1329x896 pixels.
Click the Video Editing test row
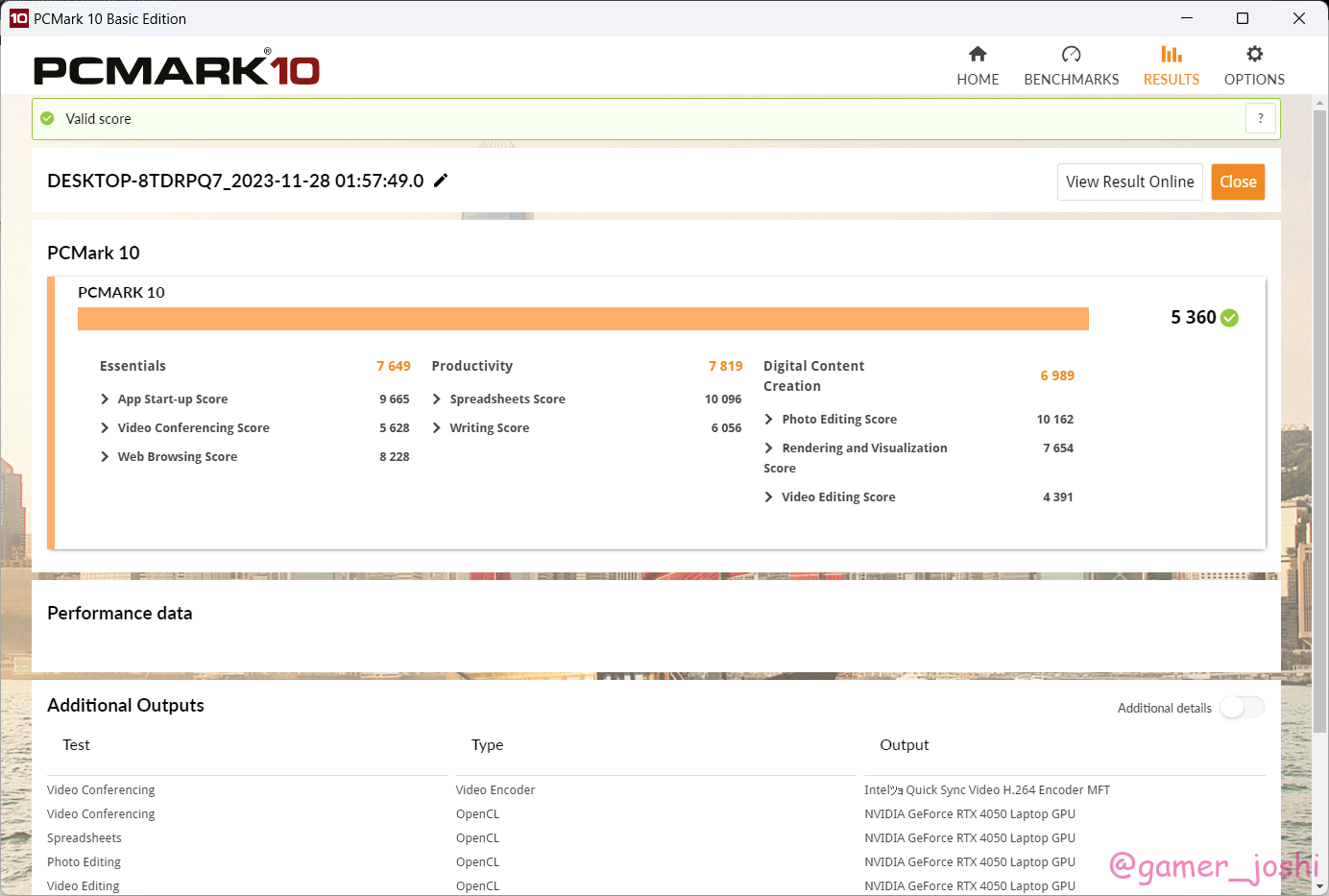(x=84, y=886)
